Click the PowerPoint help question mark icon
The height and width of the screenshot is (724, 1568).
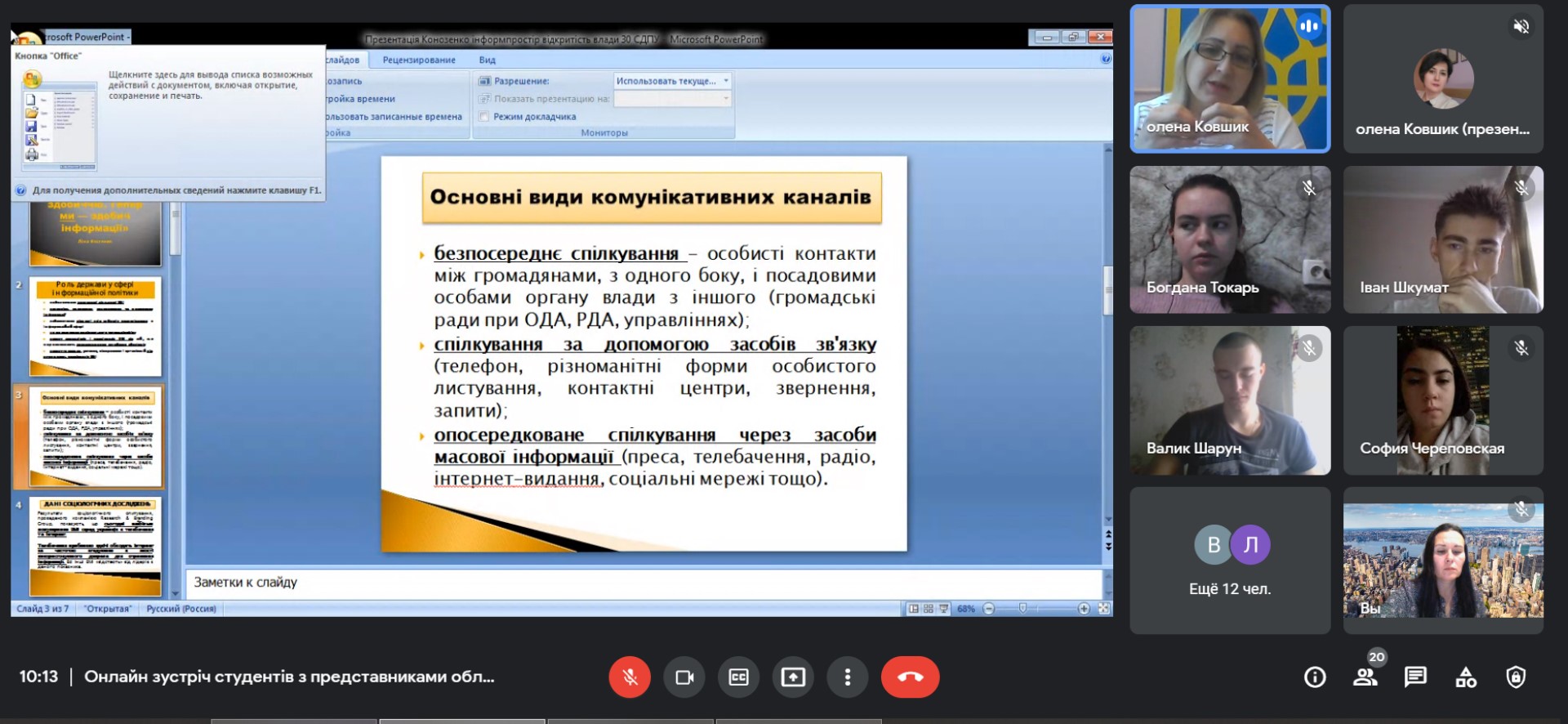[1106, 59]
